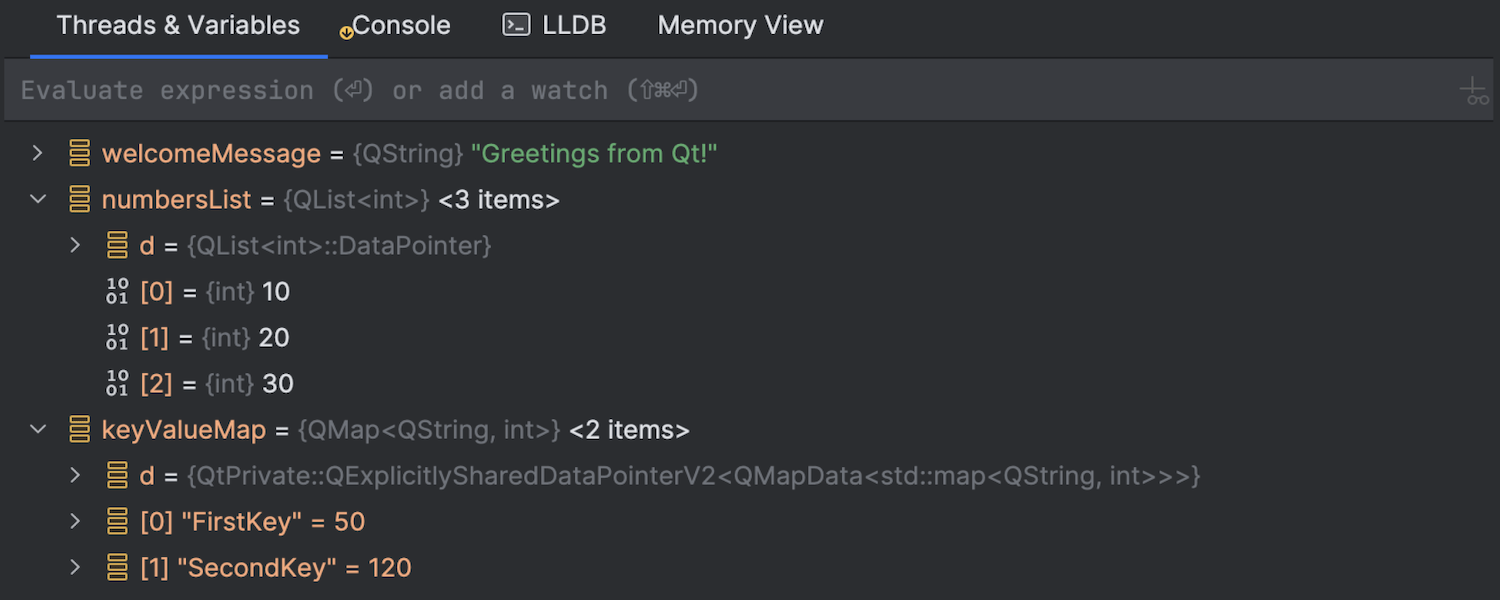Expand the "SecondKey" map entry
Image resolution: width=1500 pixels, height=600 pixels.
click(75, 568)
